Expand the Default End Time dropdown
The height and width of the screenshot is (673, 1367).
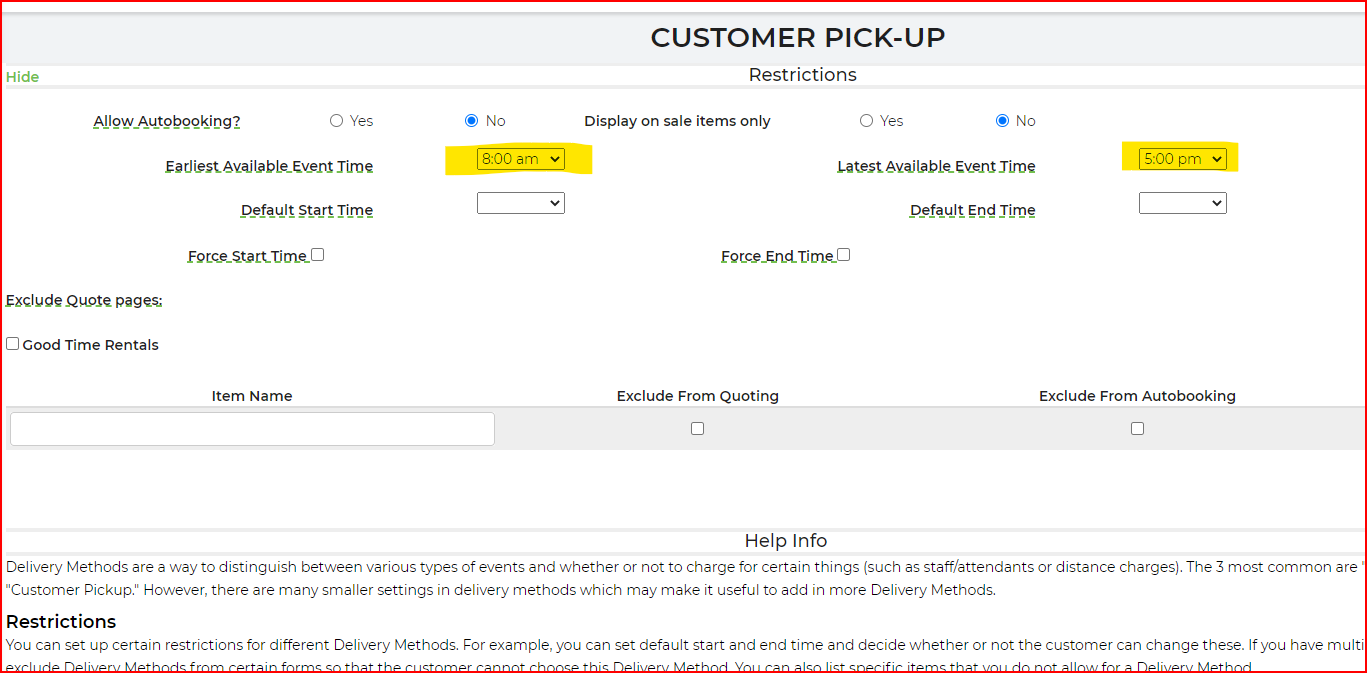coord(1182,203)
